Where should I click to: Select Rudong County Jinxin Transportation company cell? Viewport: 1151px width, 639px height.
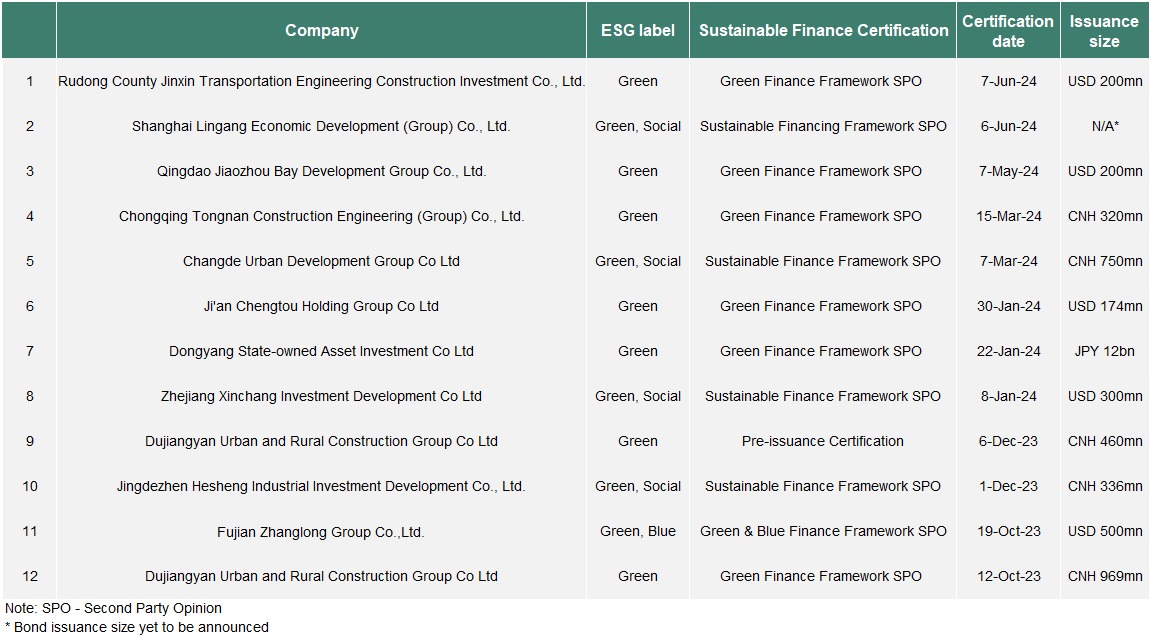322,81
